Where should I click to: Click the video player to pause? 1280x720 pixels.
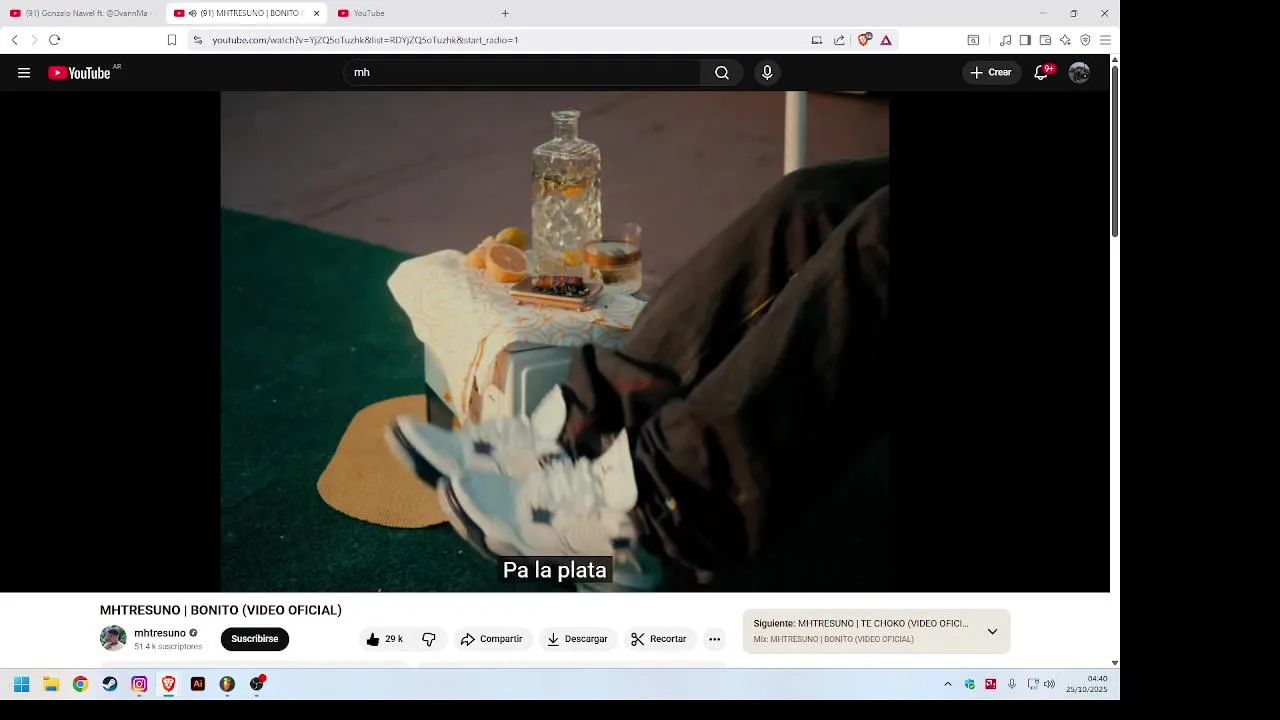[x=554, y=340]
